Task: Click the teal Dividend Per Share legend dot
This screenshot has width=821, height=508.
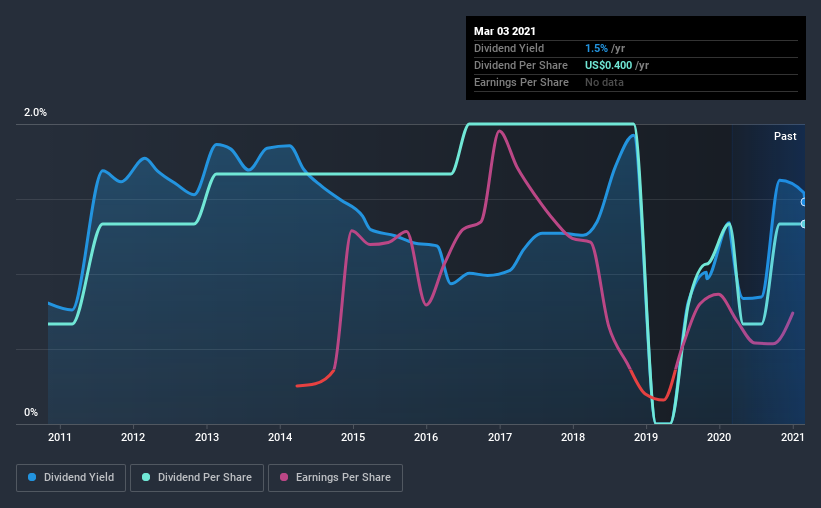Action: [146, 477]
